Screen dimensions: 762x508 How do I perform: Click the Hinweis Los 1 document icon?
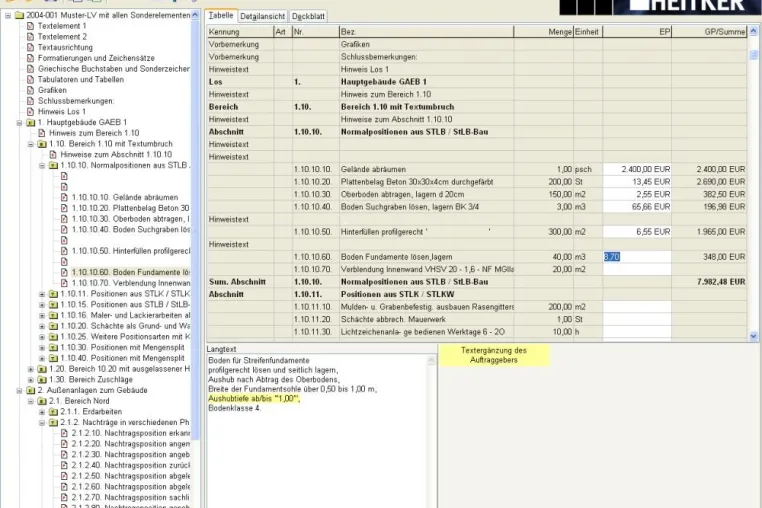pos(30,111)
